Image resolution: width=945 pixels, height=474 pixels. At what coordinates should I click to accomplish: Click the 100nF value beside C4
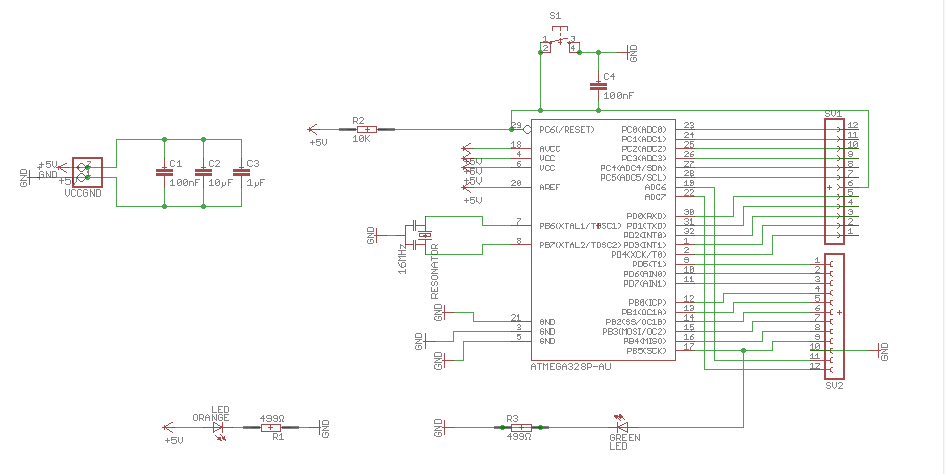(x=618, y=96)
